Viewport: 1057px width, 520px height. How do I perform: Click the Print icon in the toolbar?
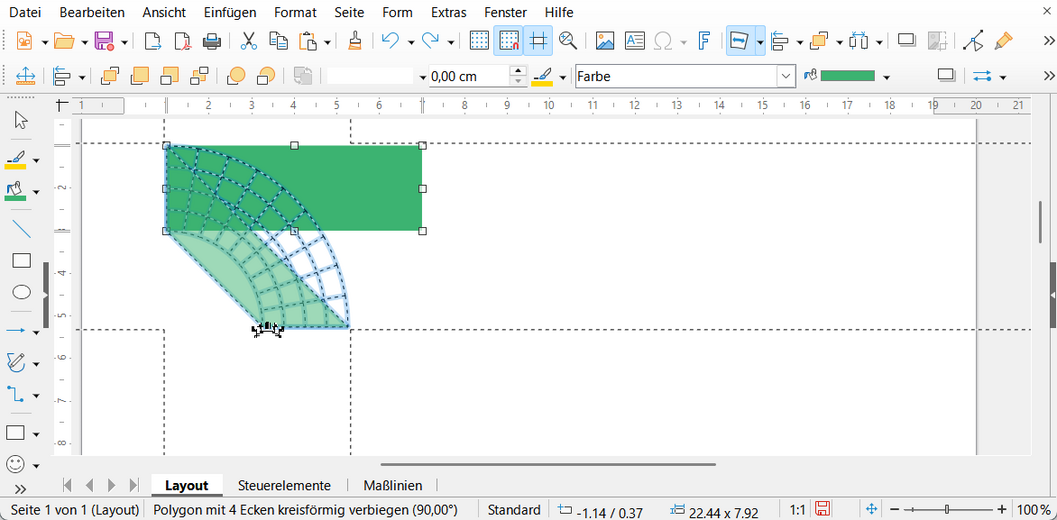(x=212, y=41)
